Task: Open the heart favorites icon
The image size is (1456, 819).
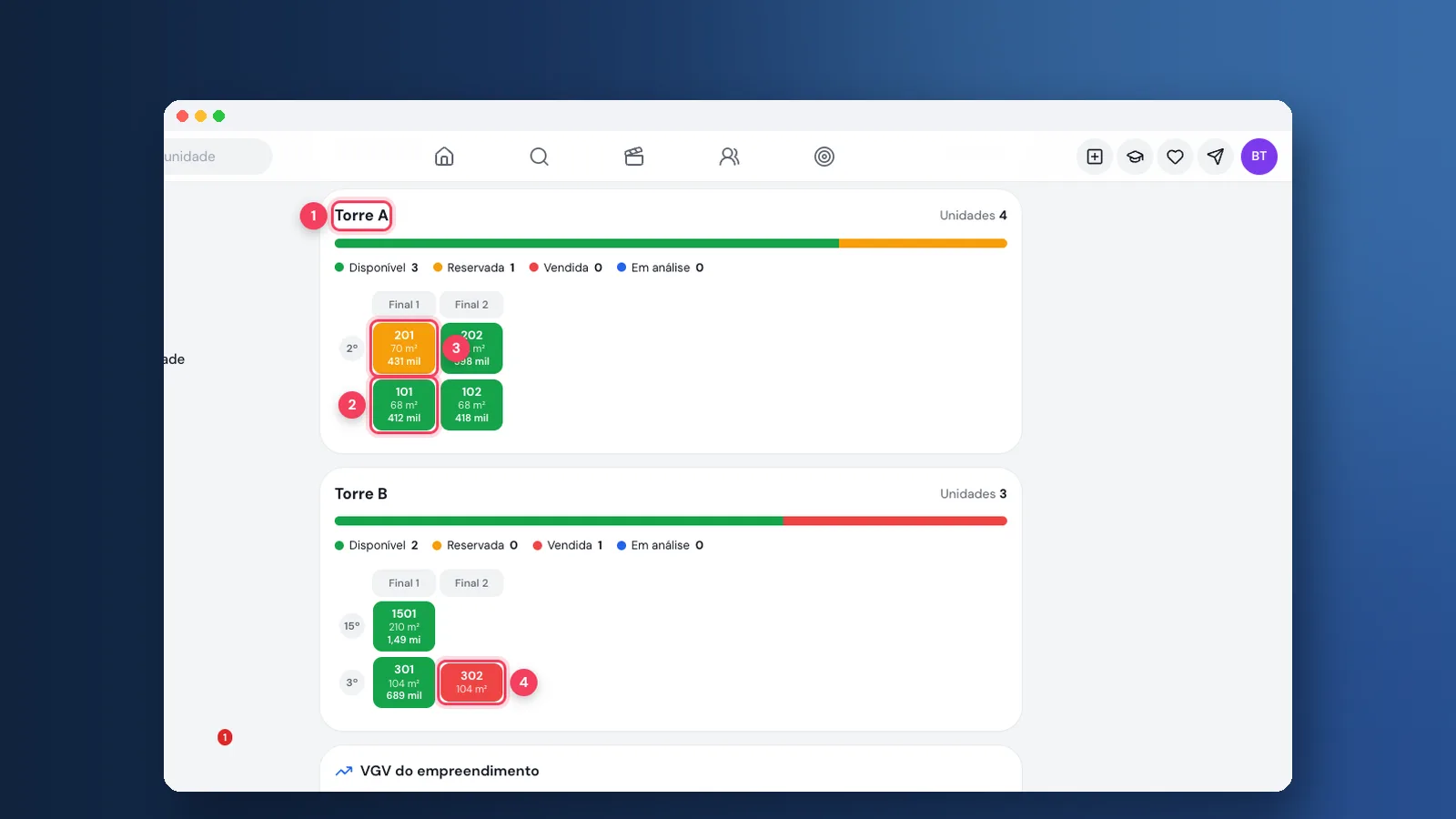Action: tap(1175, 157)
